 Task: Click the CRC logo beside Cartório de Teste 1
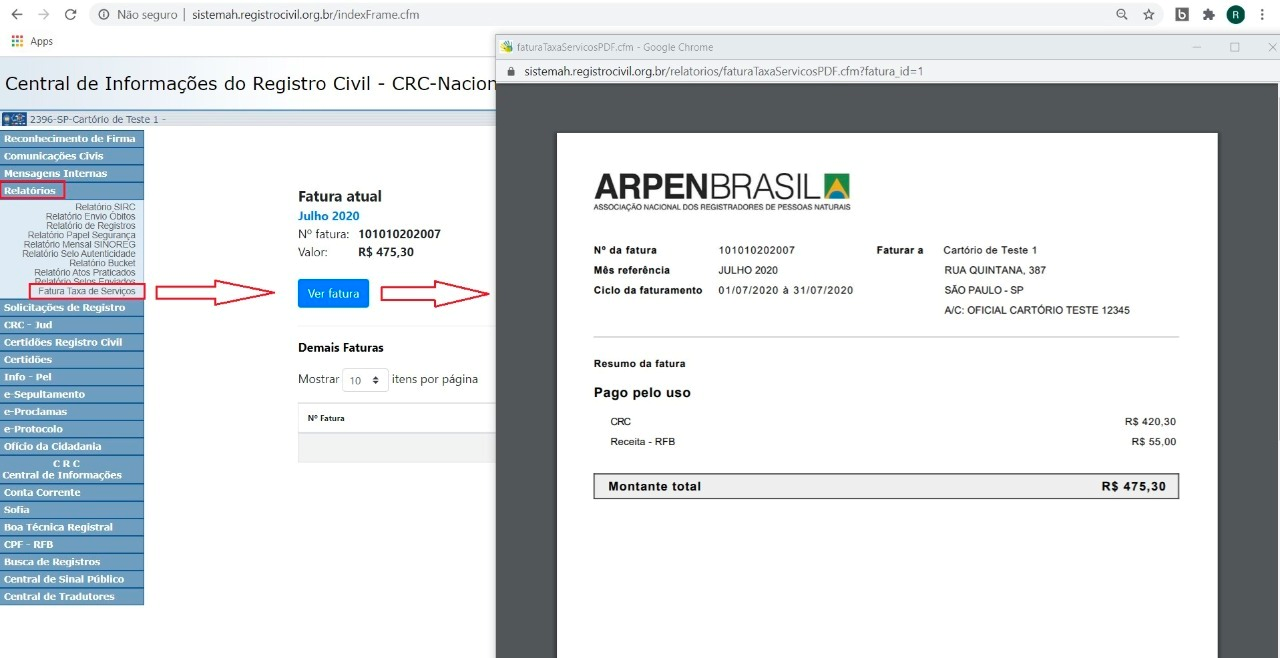click(14, 119)
